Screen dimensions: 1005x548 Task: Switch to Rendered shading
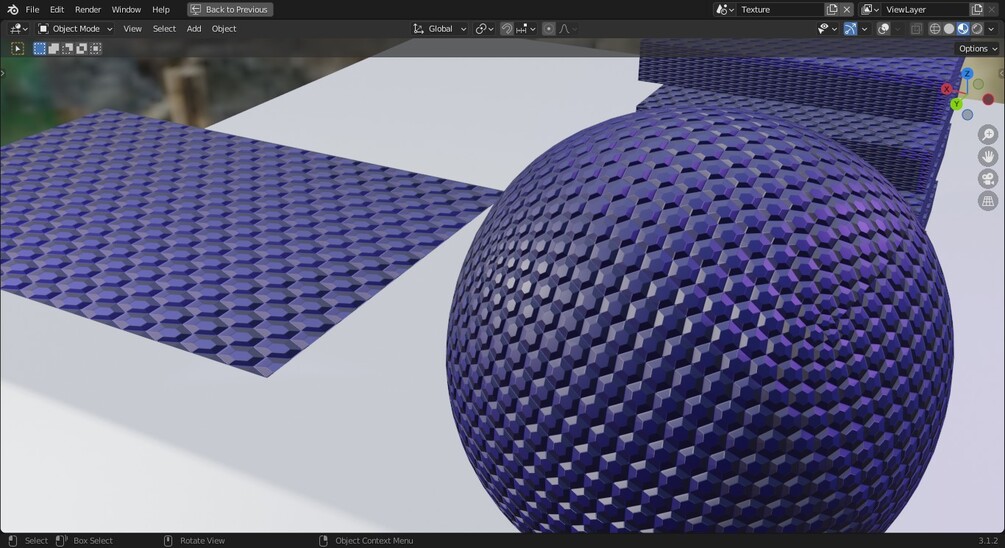point(977,29)
